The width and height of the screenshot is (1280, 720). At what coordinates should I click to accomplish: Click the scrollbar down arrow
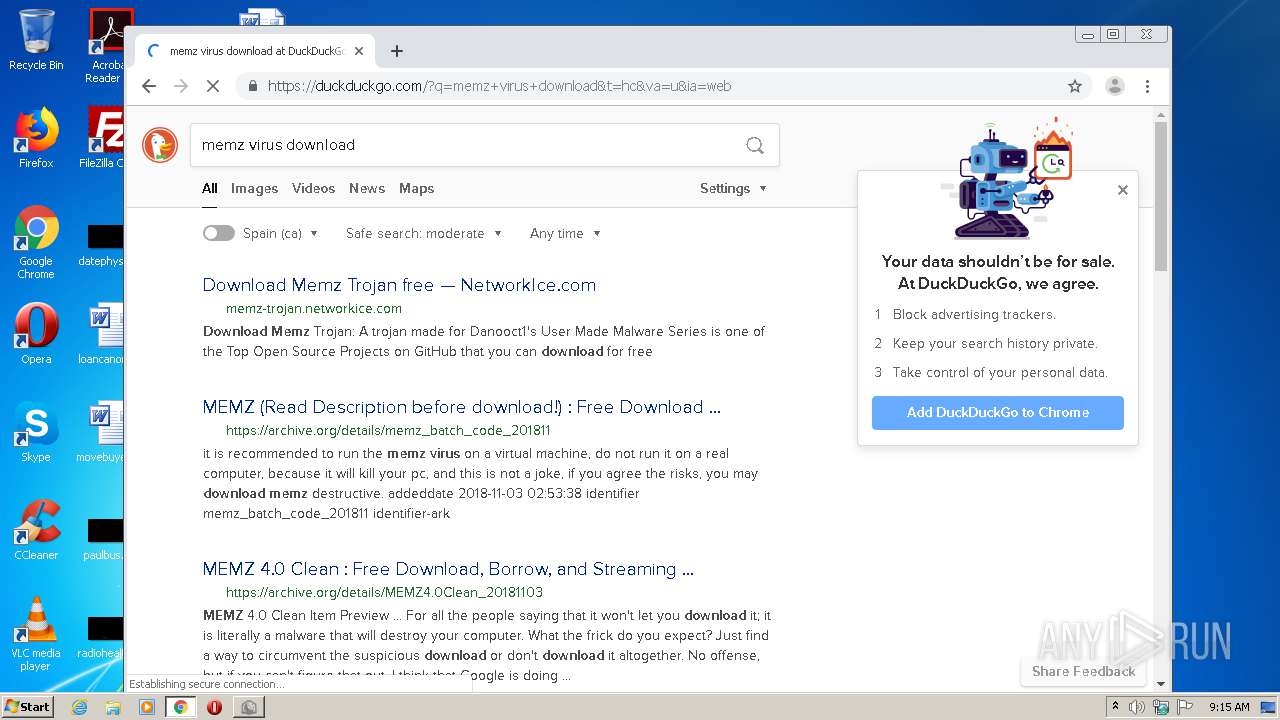(1160, 684)
